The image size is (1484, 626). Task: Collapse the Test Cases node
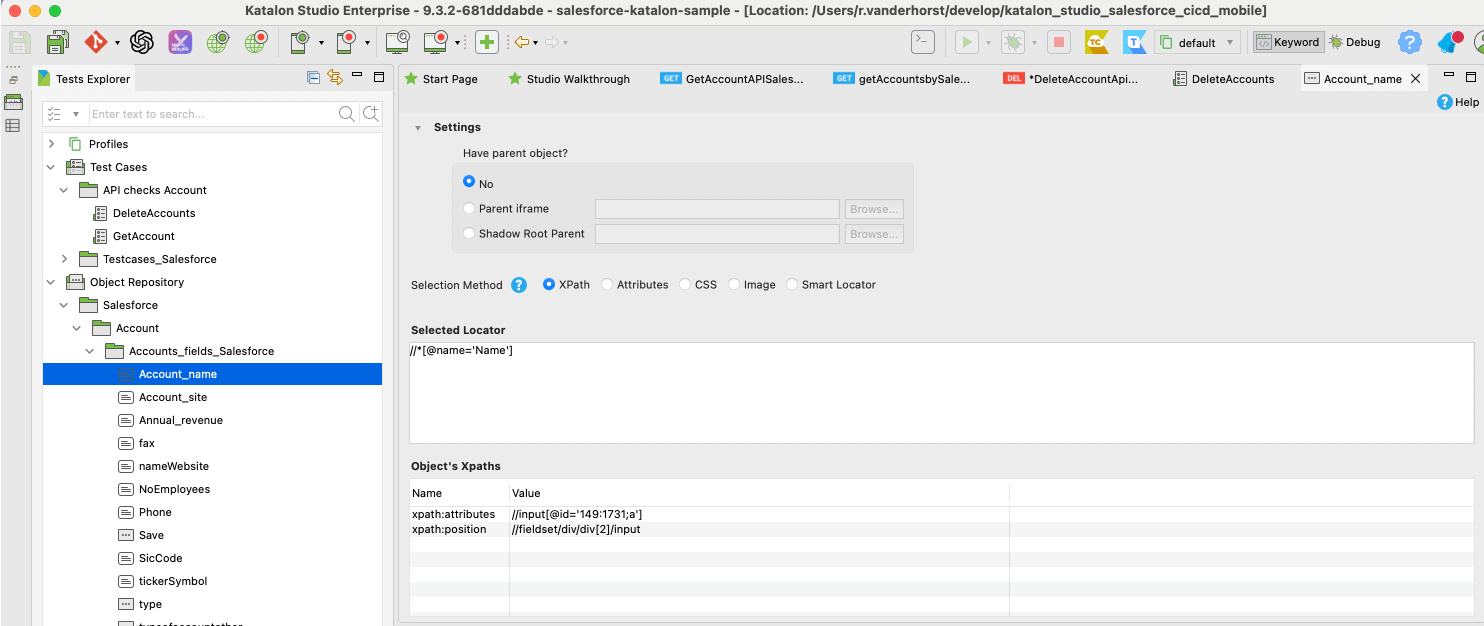click(51, 167)
